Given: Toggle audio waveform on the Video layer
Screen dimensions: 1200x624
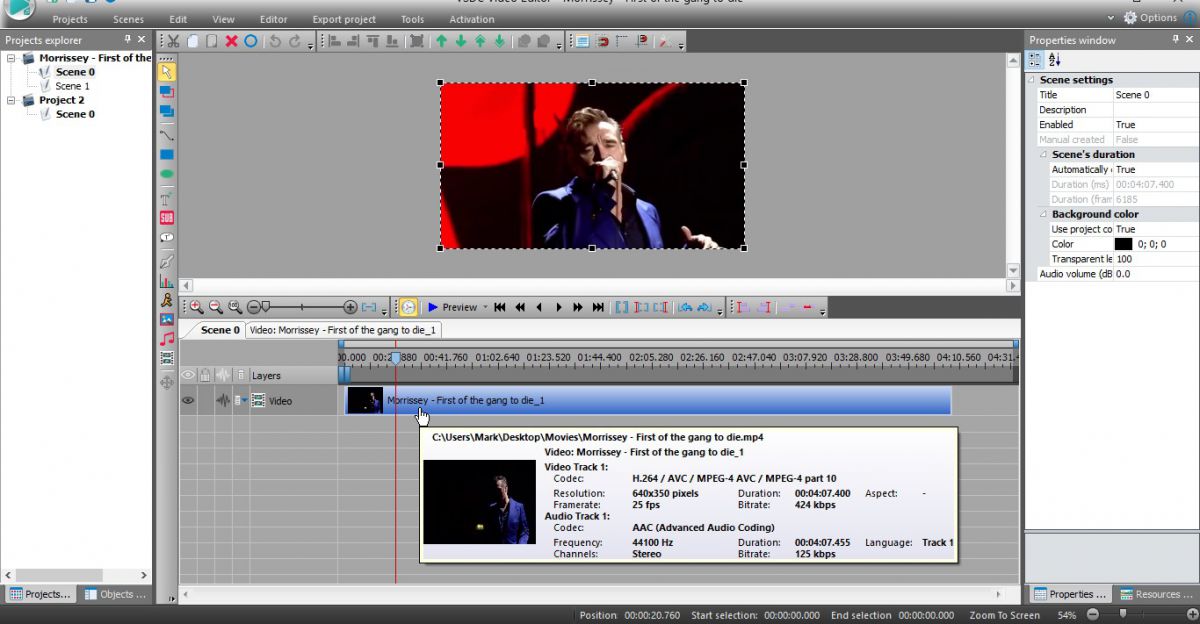Looking at the screenshot, I should (x=223, y=400).
